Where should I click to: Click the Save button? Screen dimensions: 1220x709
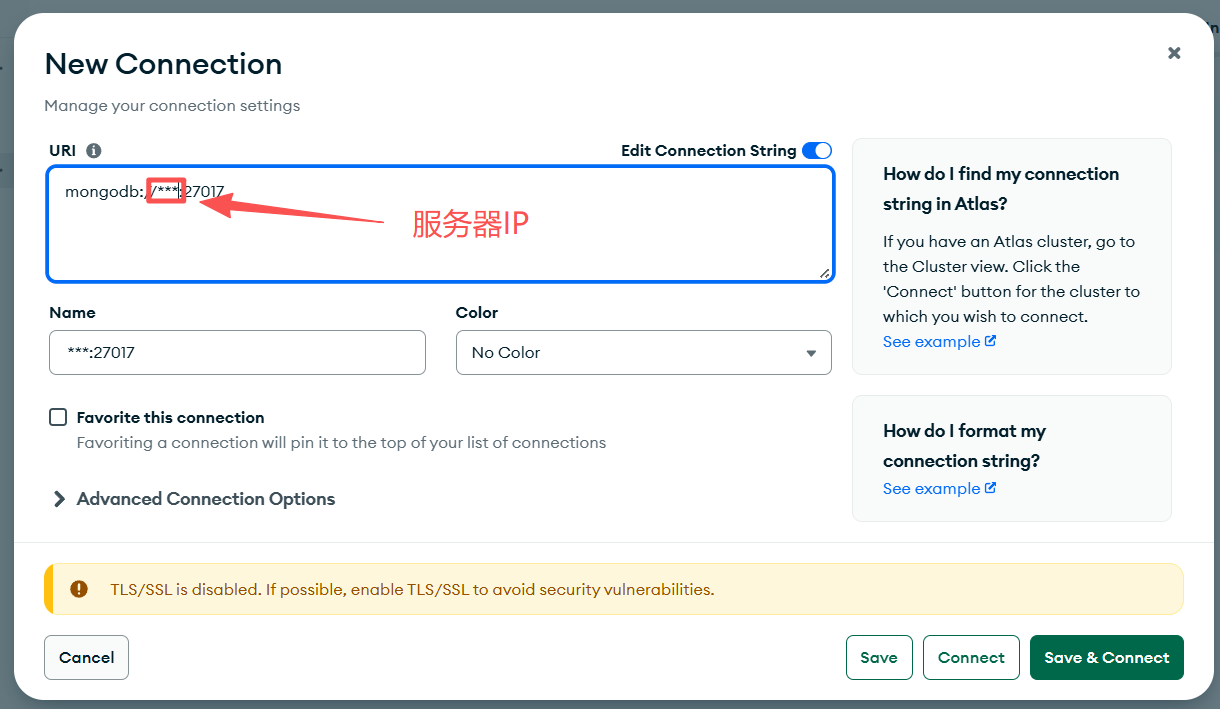[x=879, y=657]
